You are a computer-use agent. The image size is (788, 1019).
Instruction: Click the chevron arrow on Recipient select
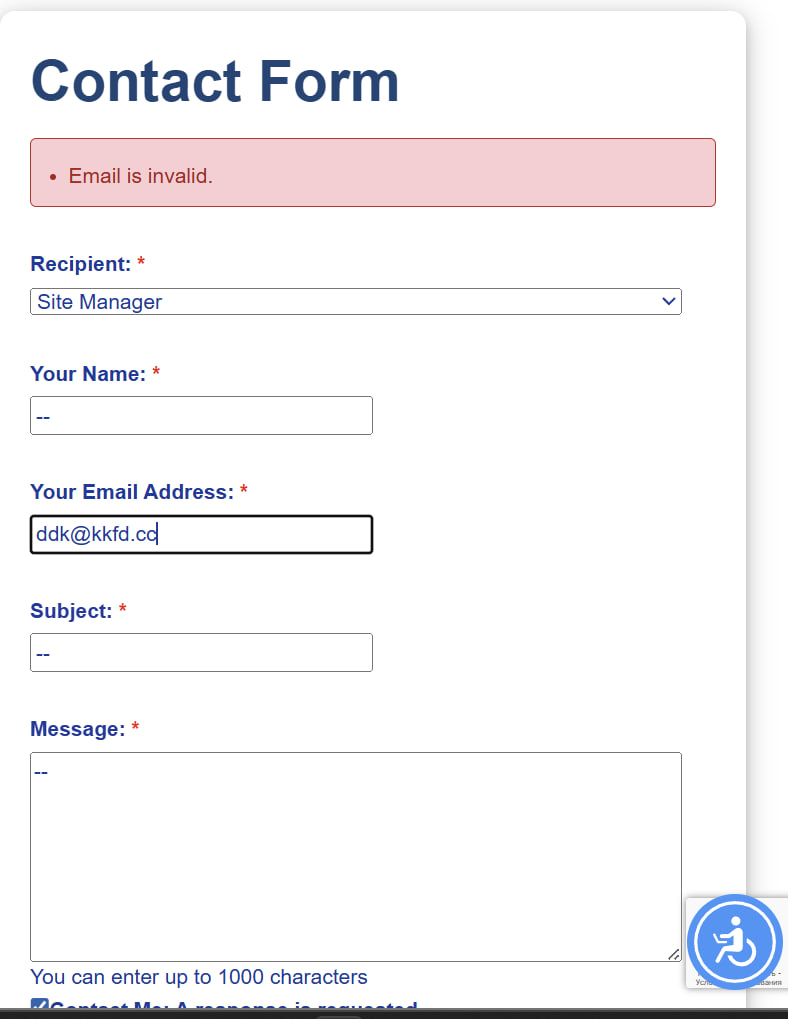pyautogui.click(x=669, y=301)
